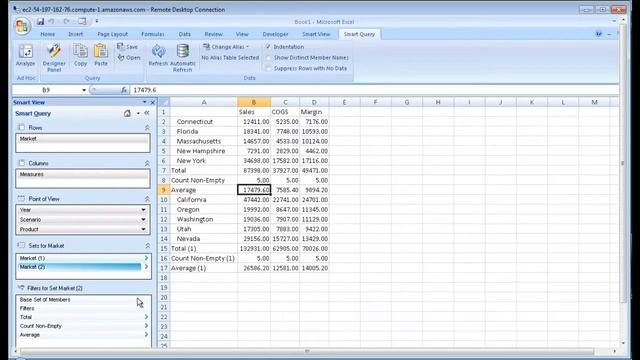Screen dimensions: 640x360
Task: Select column B header
Action: click(254, 102)
